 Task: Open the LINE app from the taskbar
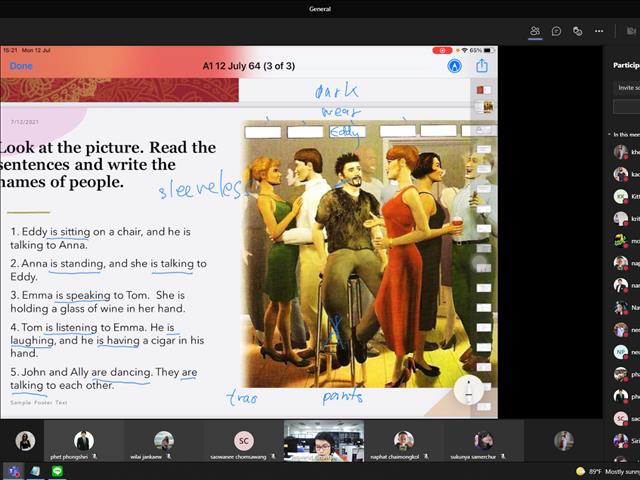(x=57, y=471)
